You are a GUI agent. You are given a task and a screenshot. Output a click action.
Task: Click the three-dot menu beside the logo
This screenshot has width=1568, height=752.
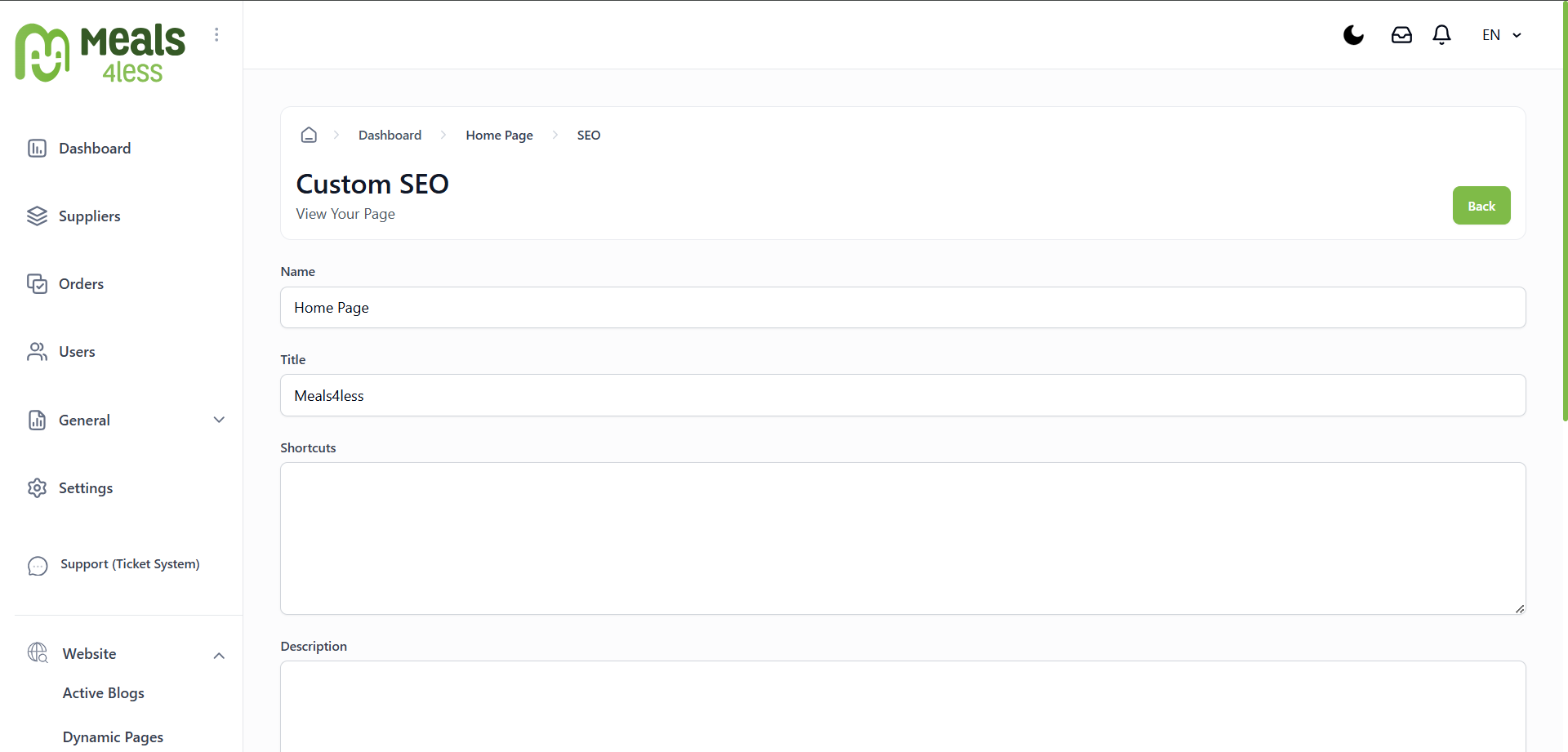coord(216,34)
